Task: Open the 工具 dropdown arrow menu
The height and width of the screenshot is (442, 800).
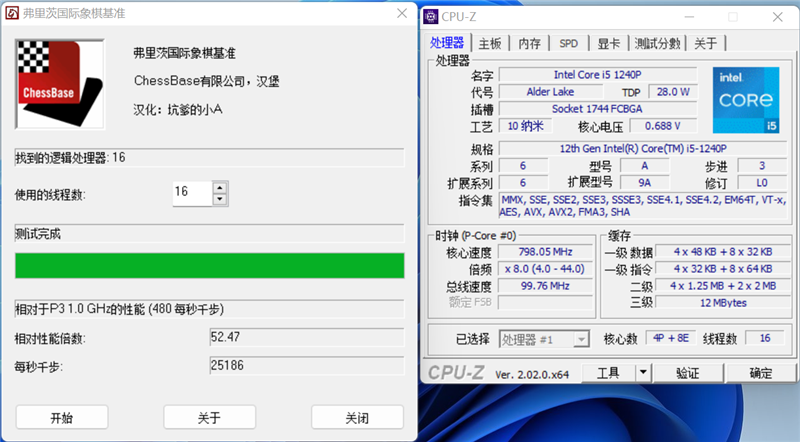Action: pos(643,373)
